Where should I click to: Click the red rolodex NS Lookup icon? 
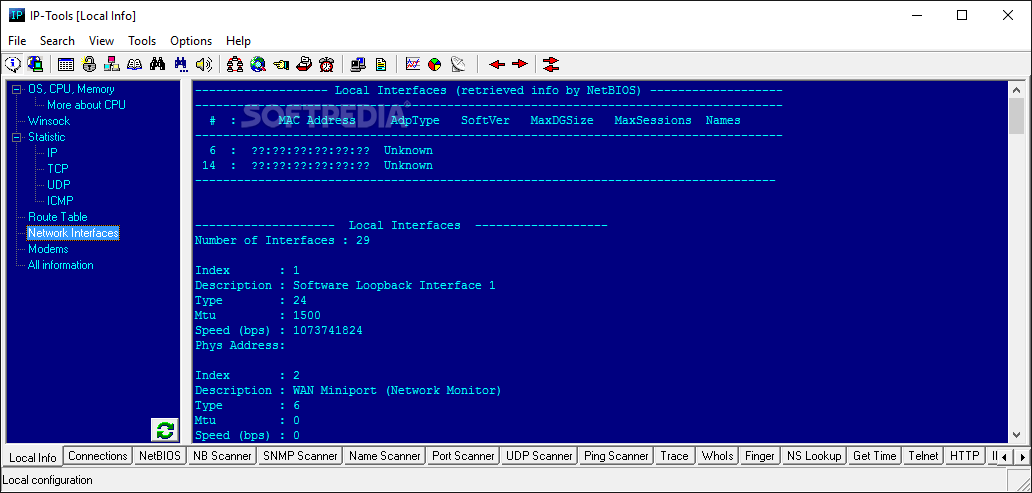pos(303,64)
